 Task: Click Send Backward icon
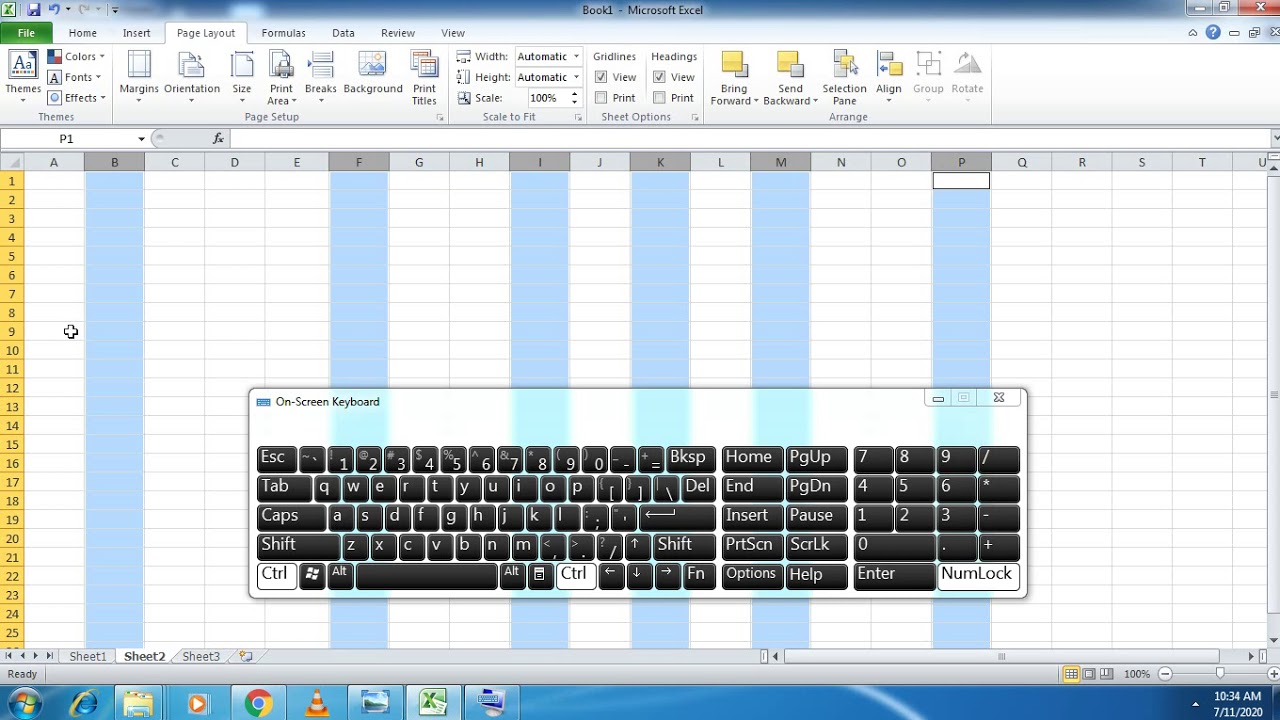[x=790, y=65]
